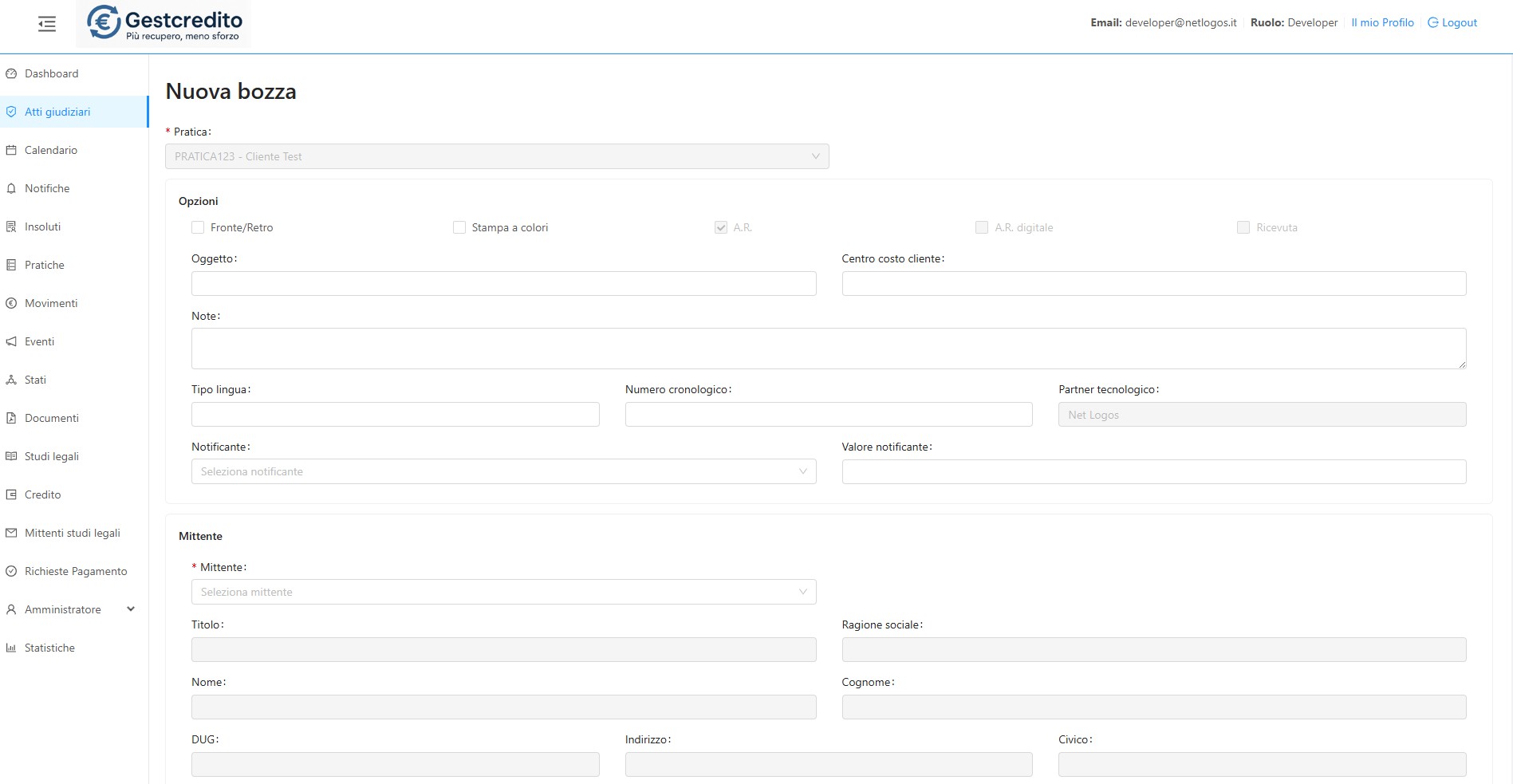Click the Oggetto input field
The width and height of the screenshot is (1513, 784).
tap(503, 283)
